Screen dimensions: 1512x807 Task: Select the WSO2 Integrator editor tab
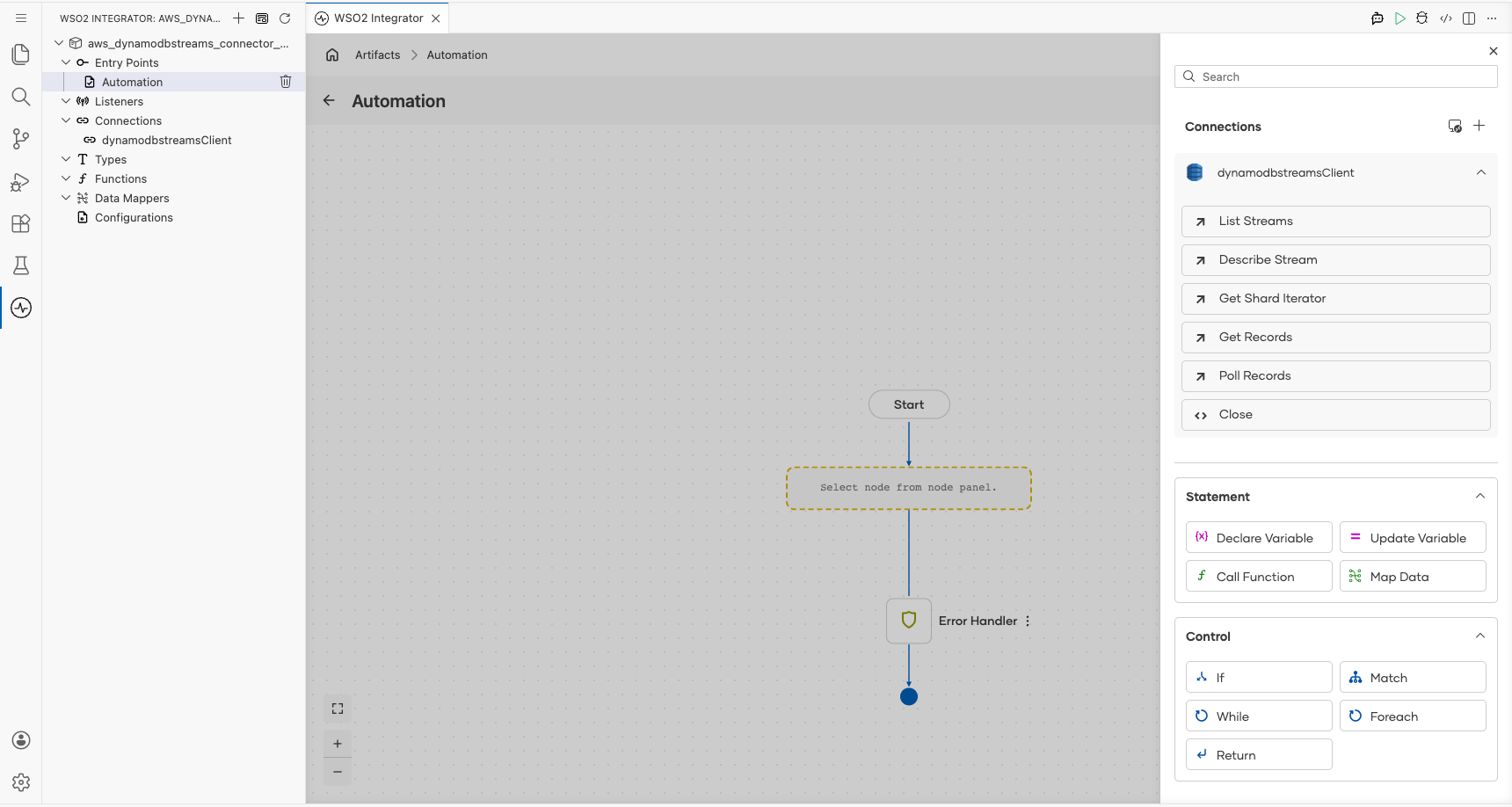[378, 18]
